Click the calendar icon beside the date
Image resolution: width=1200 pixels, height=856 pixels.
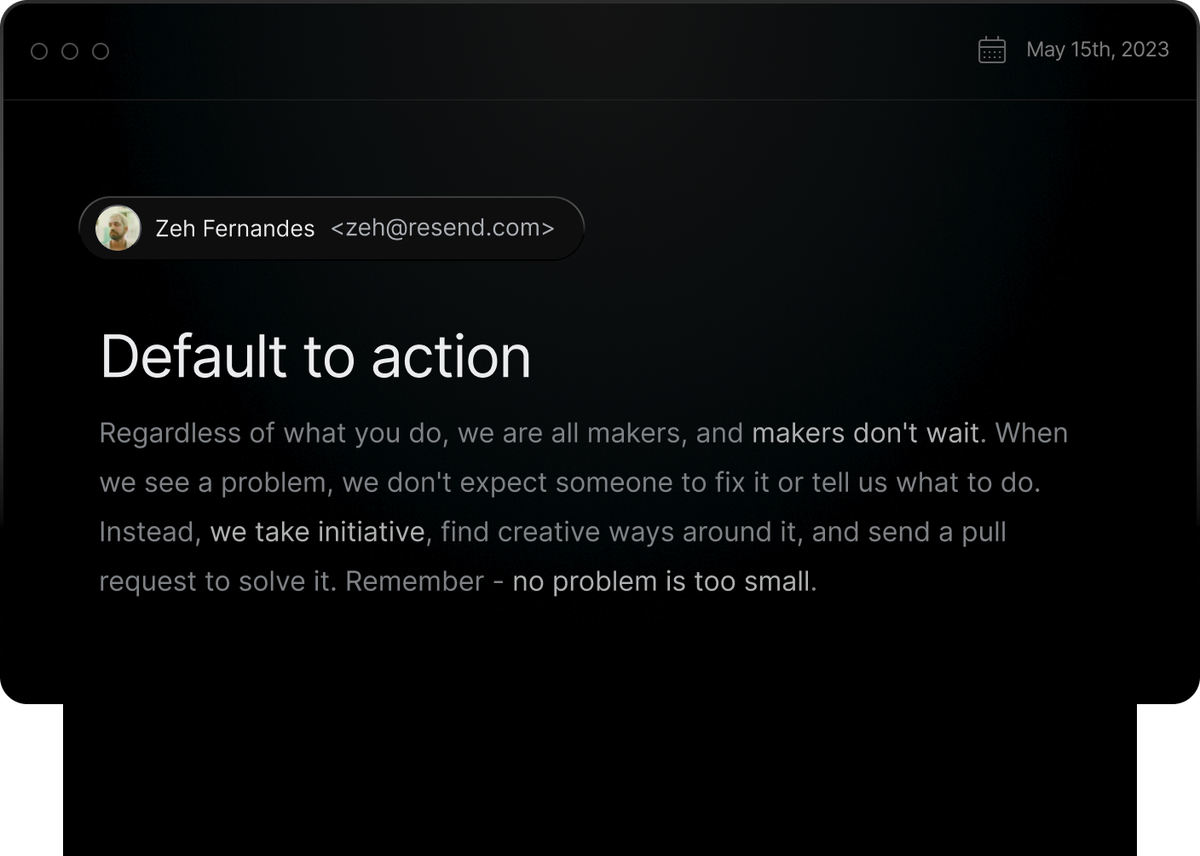(x=991, y=50)
